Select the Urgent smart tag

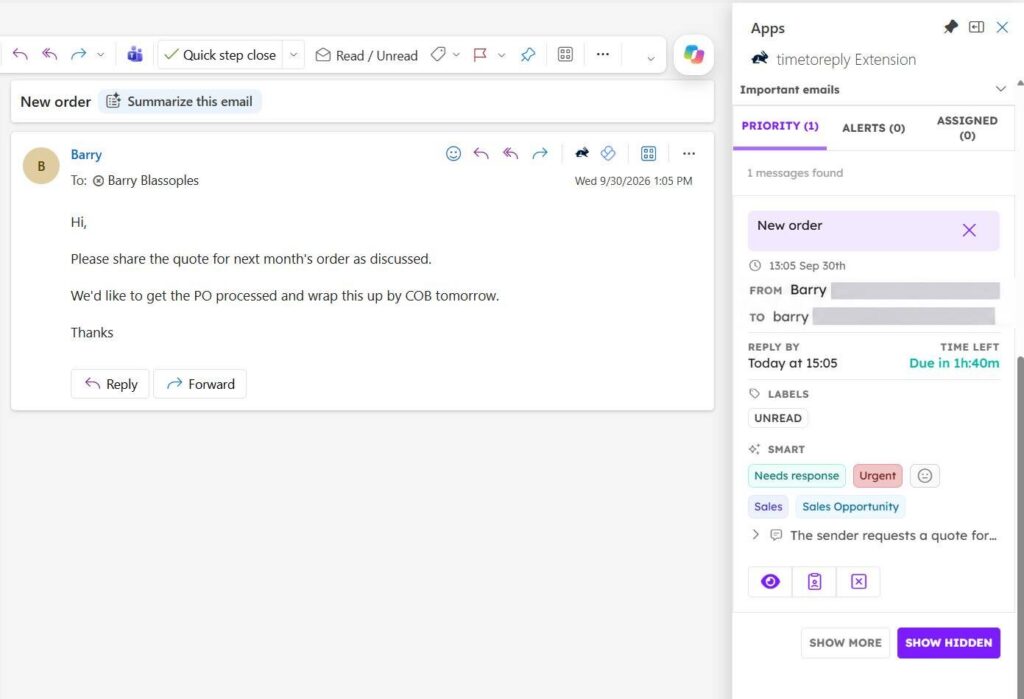(877, 476)
